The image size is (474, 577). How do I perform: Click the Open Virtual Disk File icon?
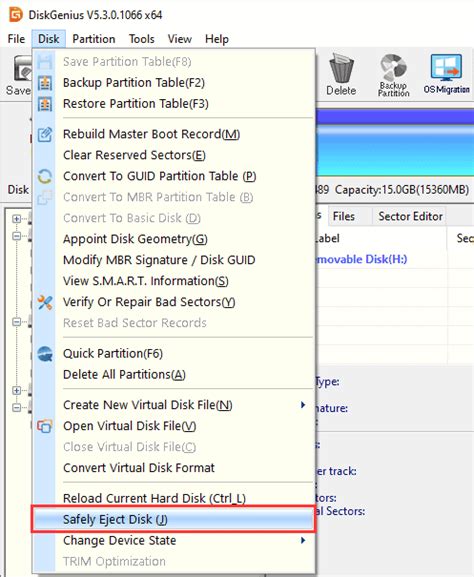[45, 426]
